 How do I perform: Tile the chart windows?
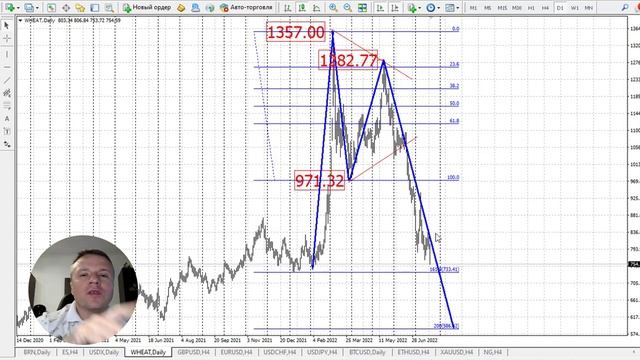362,7
